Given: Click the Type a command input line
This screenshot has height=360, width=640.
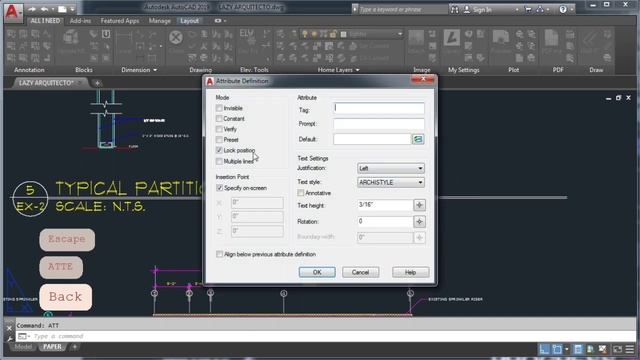Looking at the screenshot, I should tap(327, 336).
